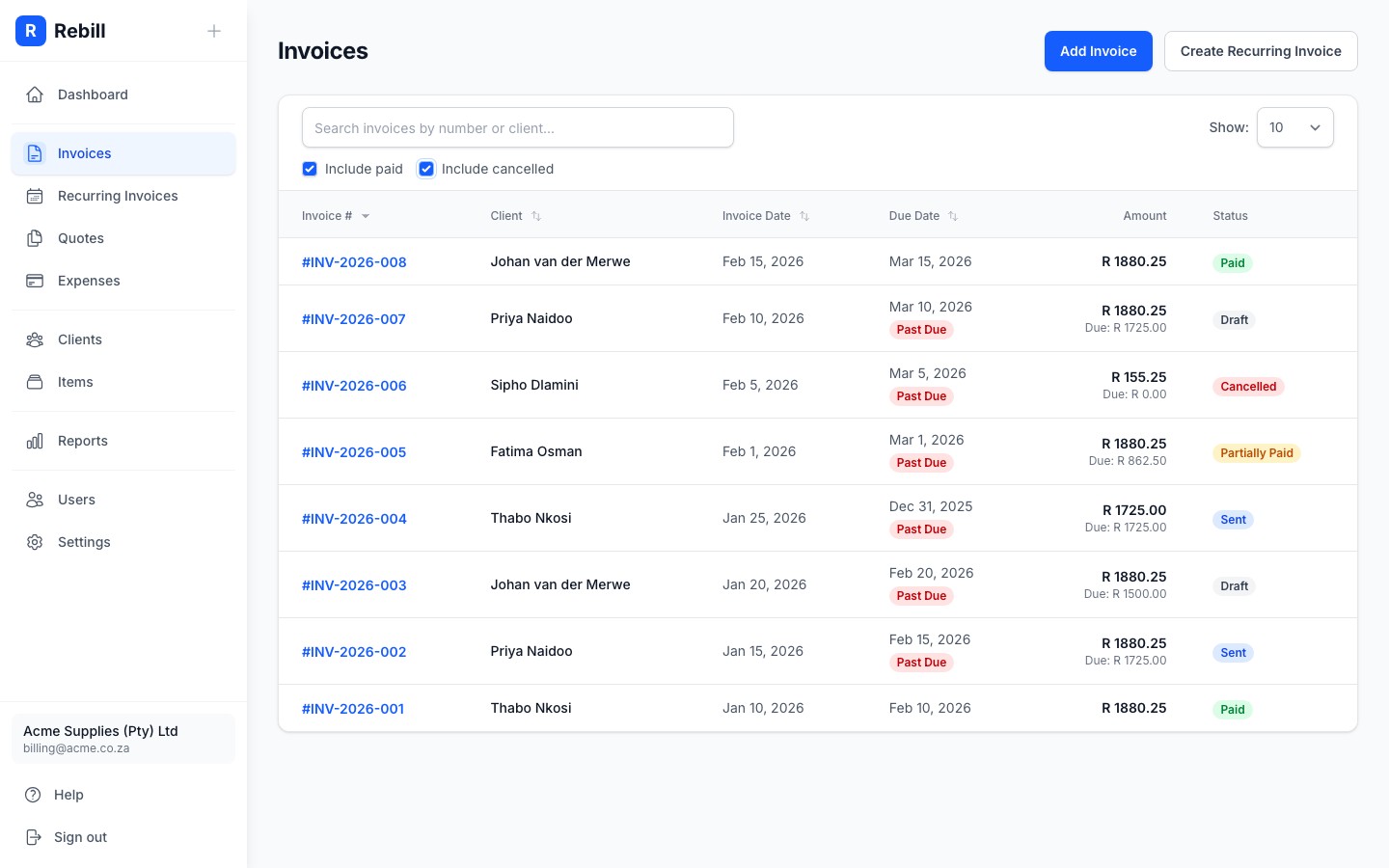Open Reports via the bar chart icon
The image size is (1389, 868).
coord(35,441)
